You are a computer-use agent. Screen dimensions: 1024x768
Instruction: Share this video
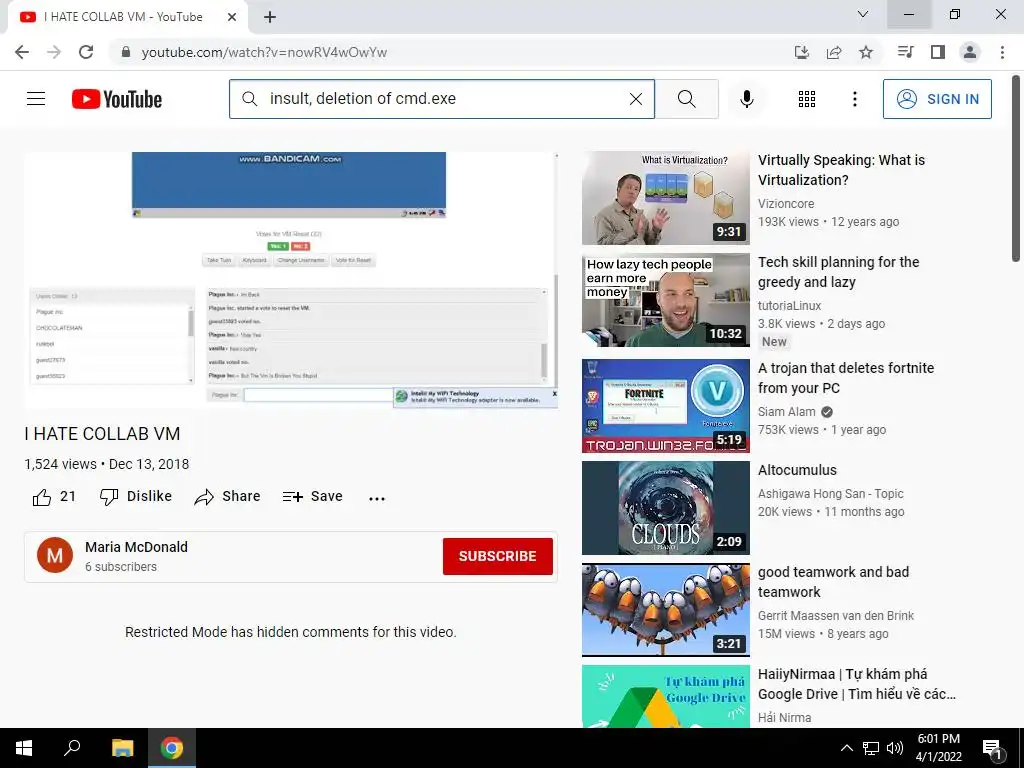pos(227,496)
